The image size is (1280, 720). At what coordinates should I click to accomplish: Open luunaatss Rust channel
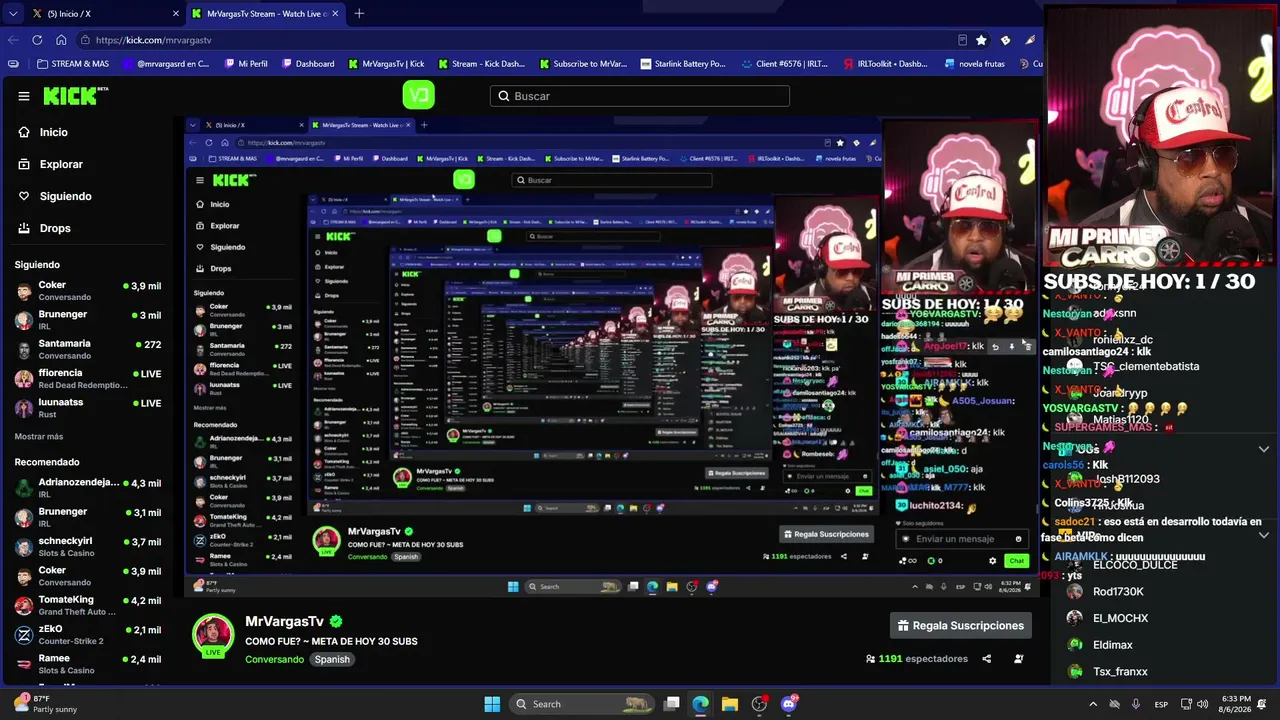89,407
